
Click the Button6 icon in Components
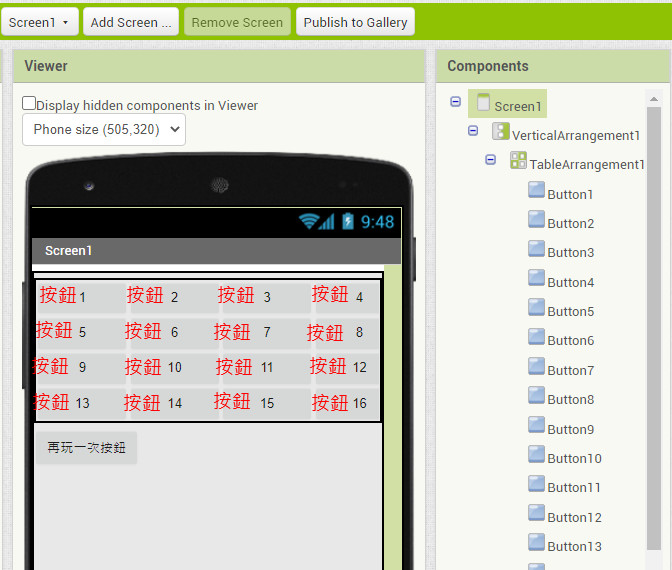coord(536,336)
